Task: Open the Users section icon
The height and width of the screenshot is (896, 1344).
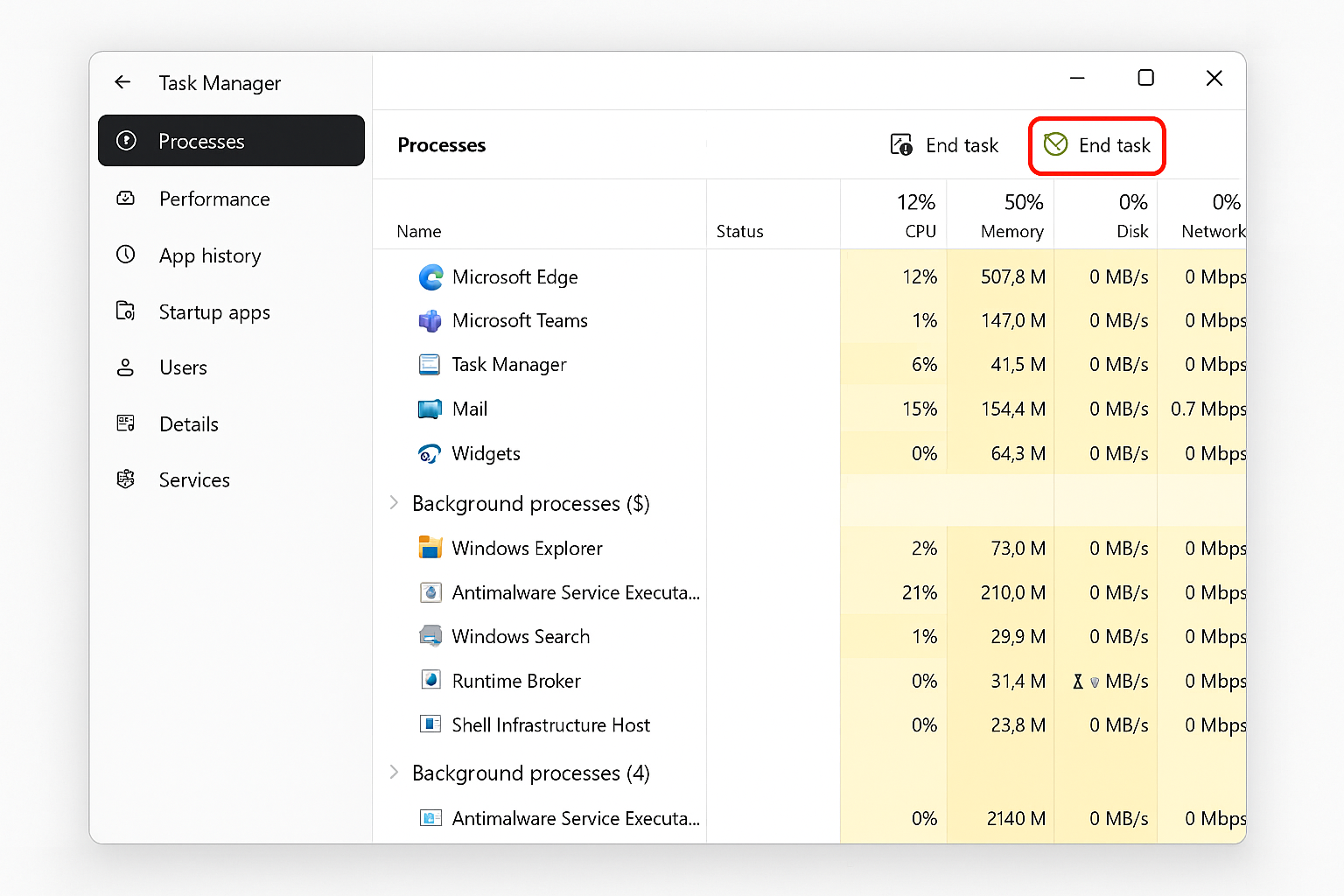Action: point(126,367)
